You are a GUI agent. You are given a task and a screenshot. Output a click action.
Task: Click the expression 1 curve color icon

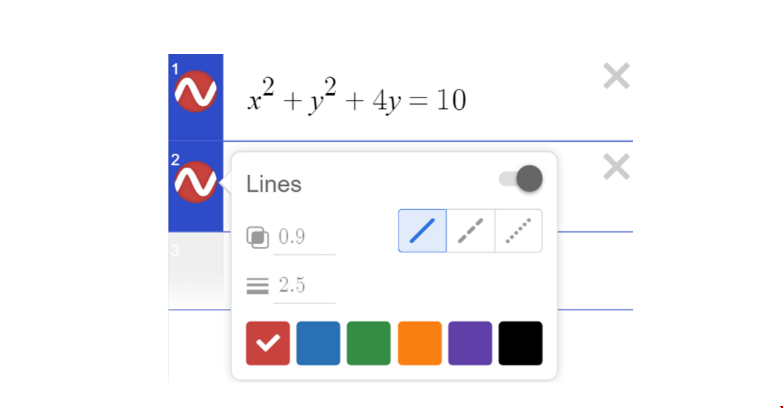click(x=195, y=93)
